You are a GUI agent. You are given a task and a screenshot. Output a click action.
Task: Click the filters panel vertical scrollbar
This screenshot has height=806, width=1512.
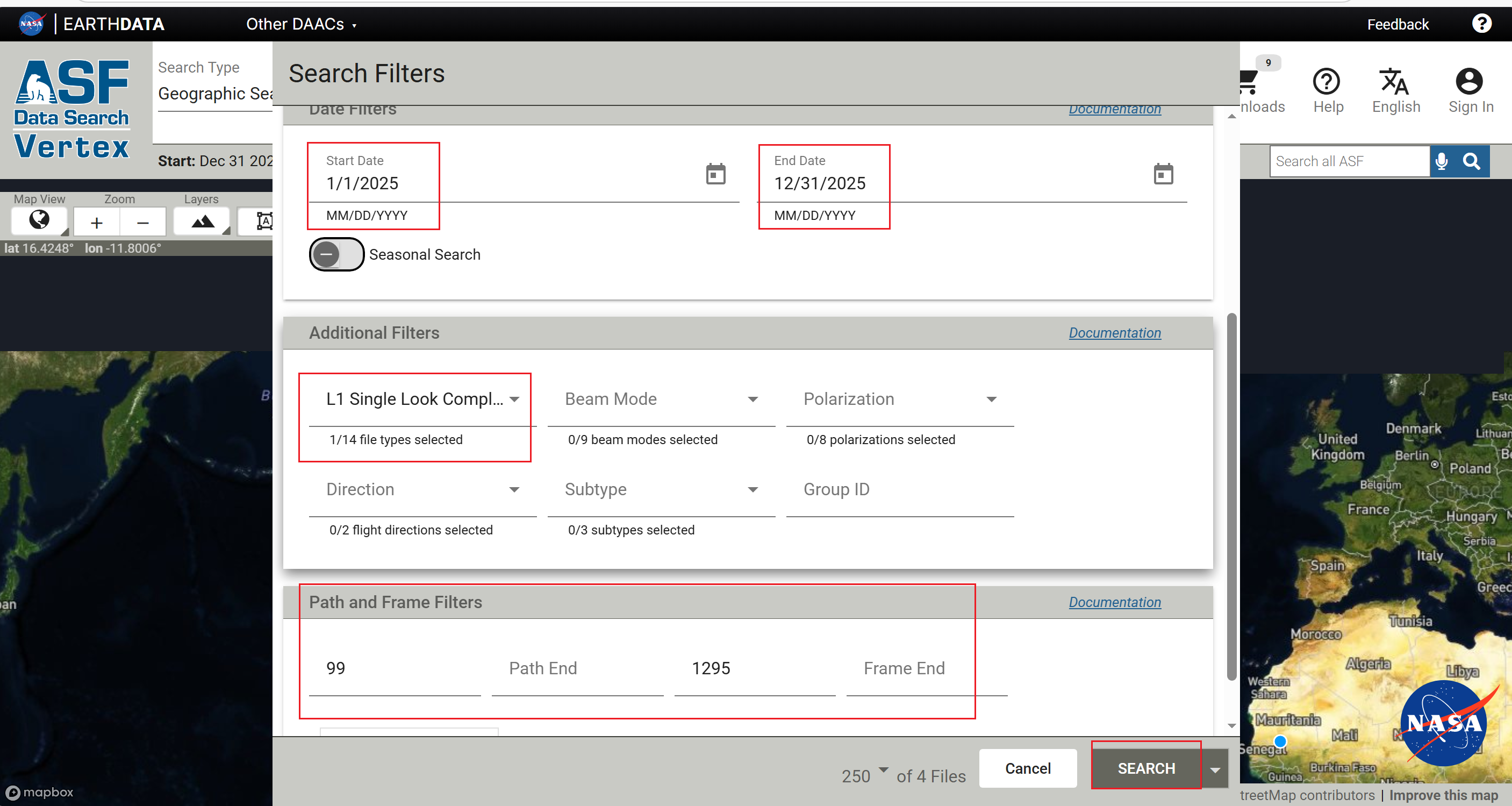pos(1231,497)
